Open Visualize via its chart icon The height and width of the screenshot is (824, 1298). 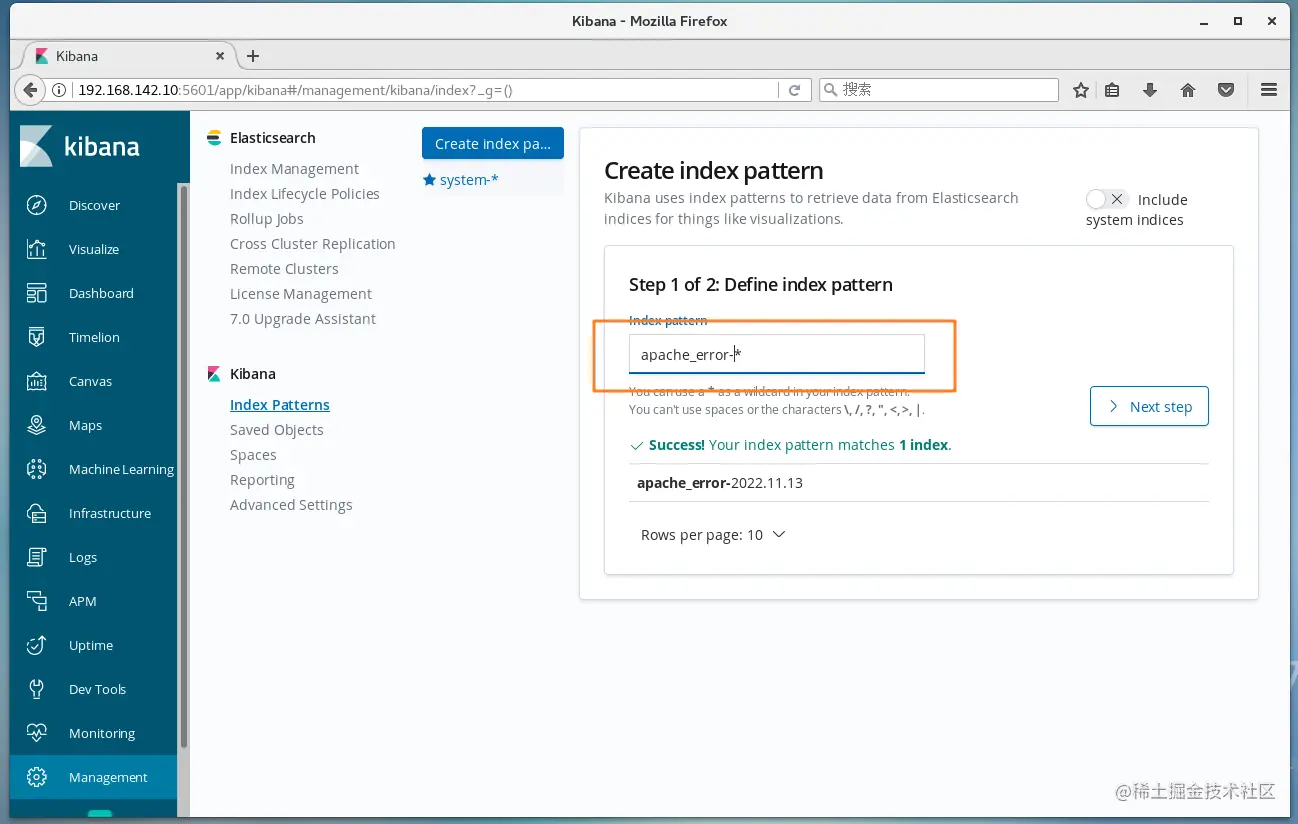[37, 249]
